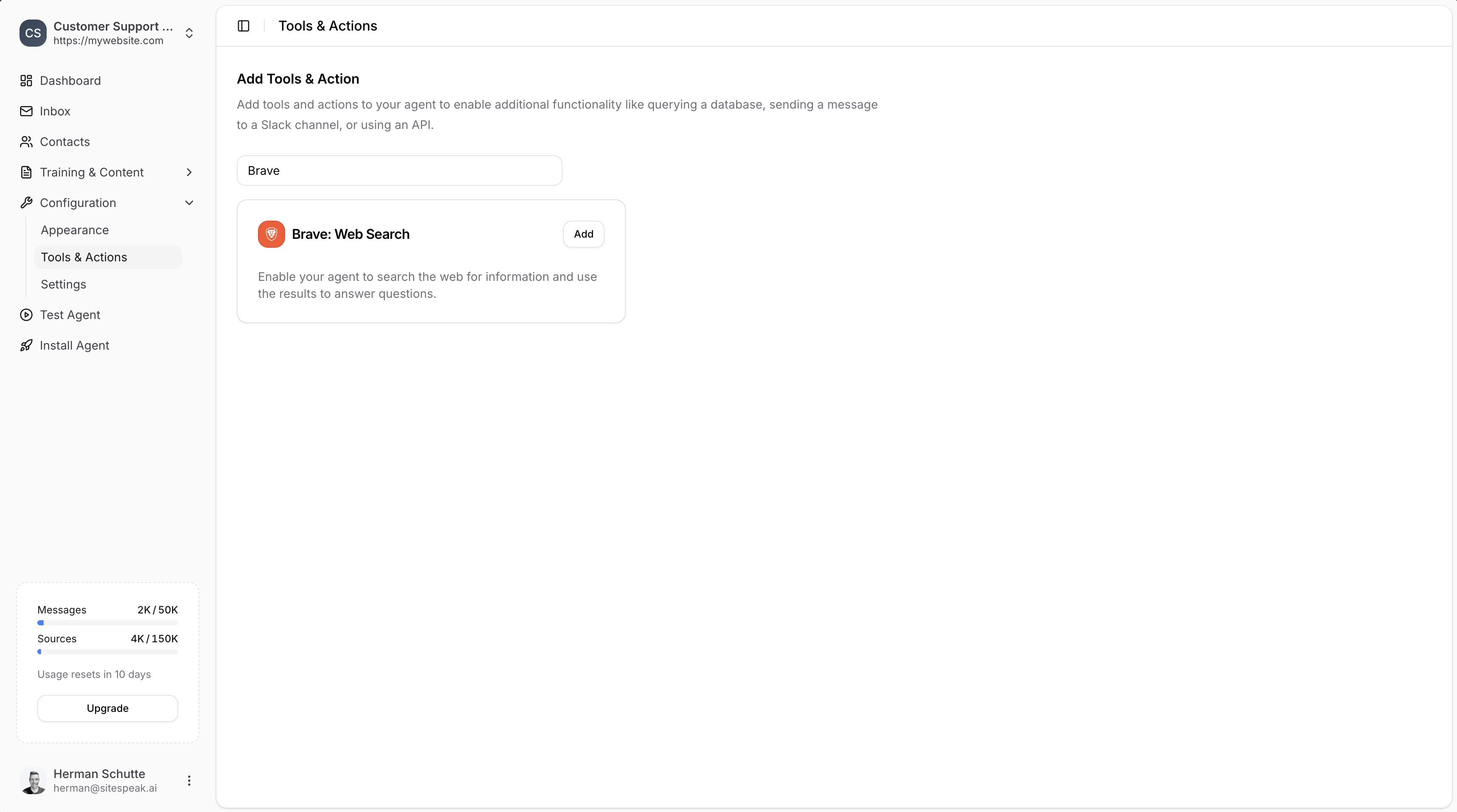
Task: Add the Brave: Web Search tool
Action: tap(583, 233)
